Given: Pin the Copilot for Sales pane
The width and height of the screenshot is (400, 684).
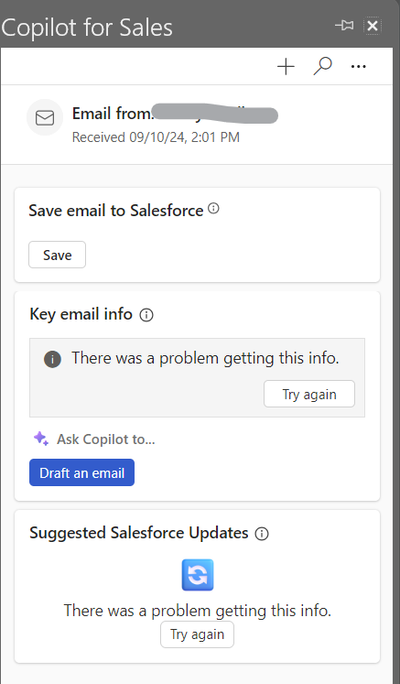Looking at the screenshot, I should point(345,26).
